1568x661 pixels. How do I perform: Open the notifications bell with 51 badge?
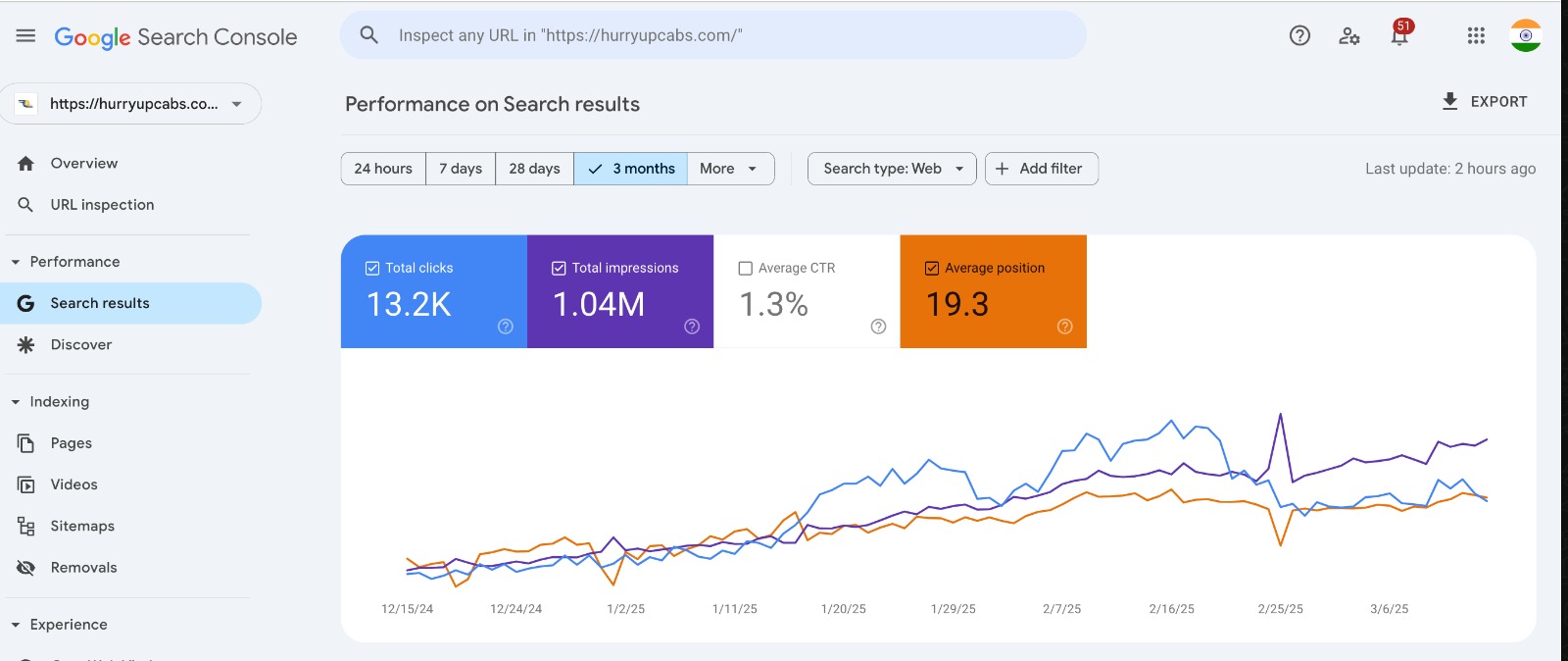click(1400, 34)
